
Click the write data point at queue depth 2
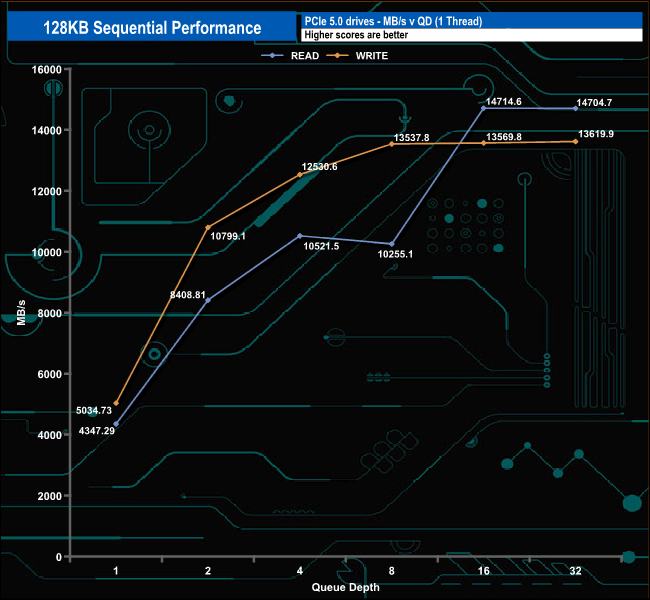(x=208, y=227)
